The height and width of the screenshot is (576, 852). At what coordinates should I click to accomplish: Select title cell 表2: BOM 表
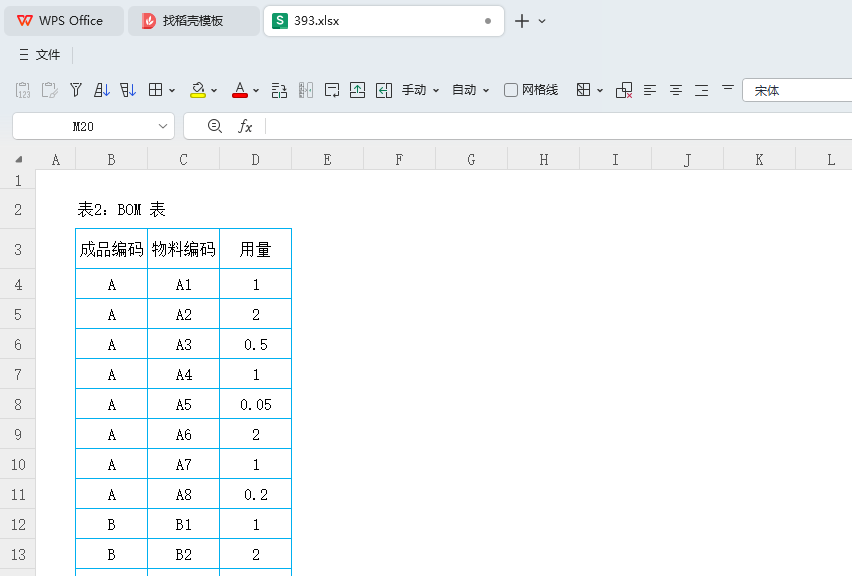click(x=121, y=209)
